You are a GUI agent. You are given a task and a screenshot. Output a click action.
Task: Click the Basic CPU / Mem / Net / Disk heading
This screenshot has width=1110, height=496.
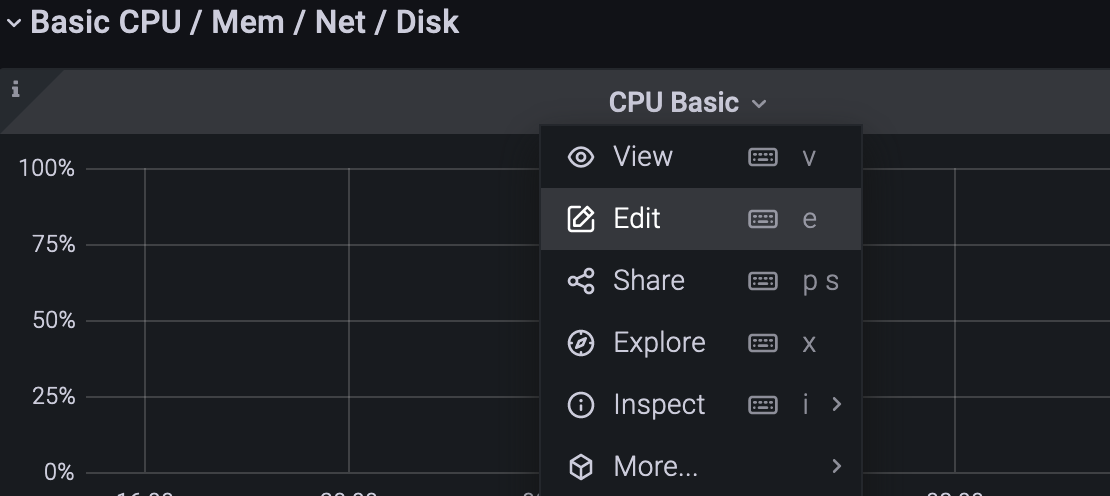pos(245,22)
